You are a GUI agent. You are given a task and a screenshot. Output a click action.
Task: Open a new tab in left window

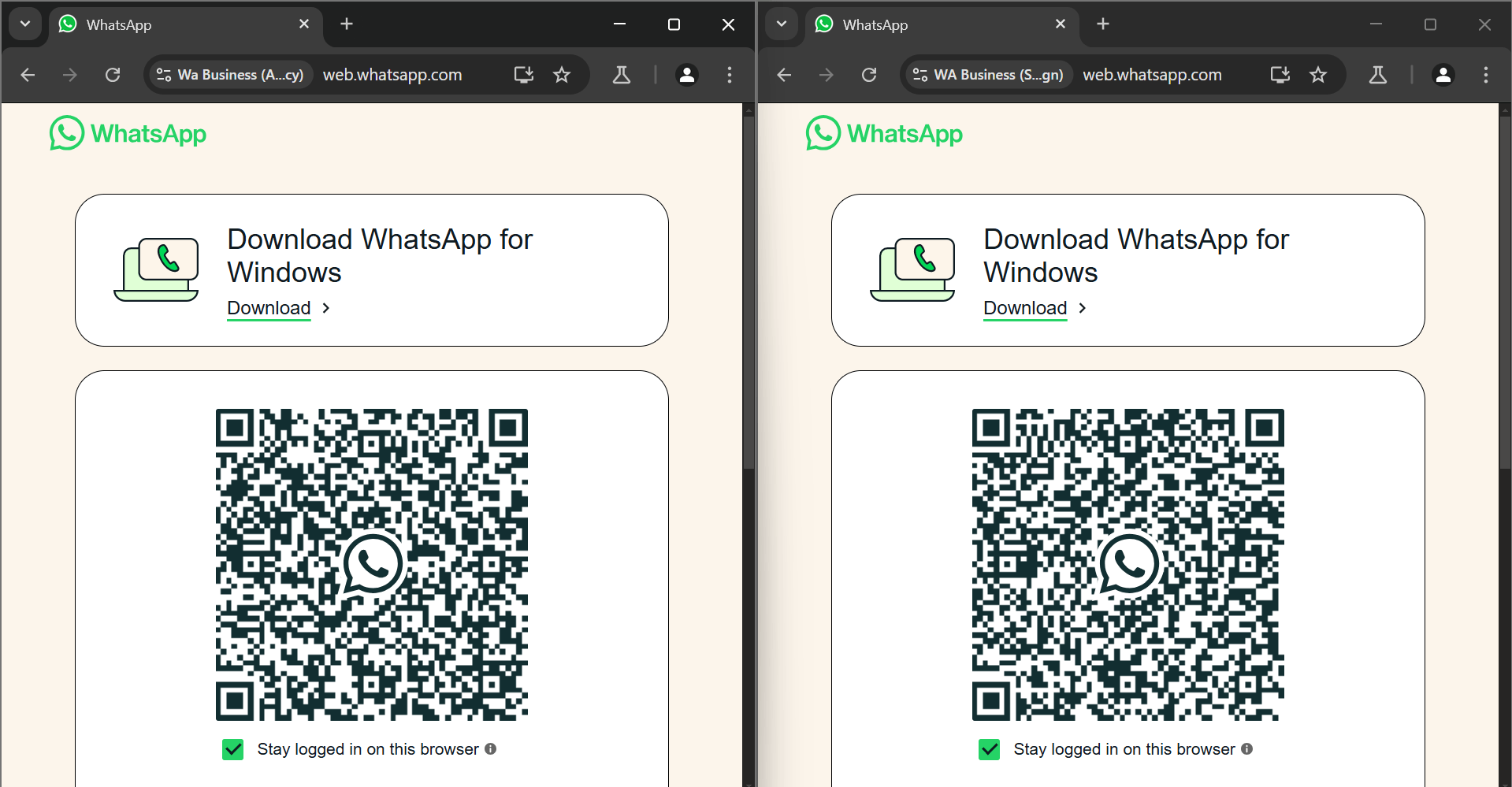347,24
